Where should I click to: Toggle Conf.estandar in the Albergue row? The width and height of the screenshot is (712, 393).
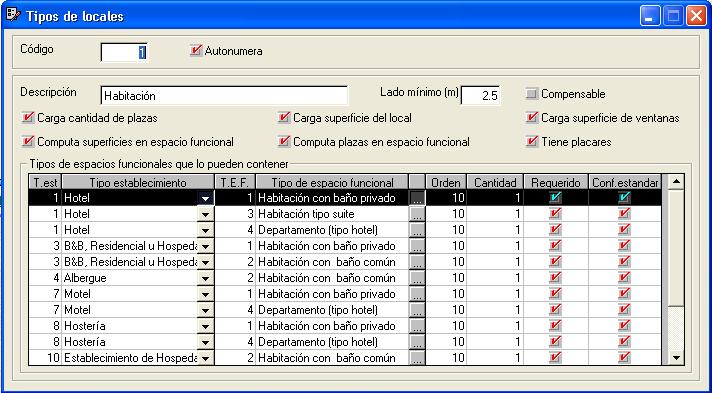click(x=624, y=278)
